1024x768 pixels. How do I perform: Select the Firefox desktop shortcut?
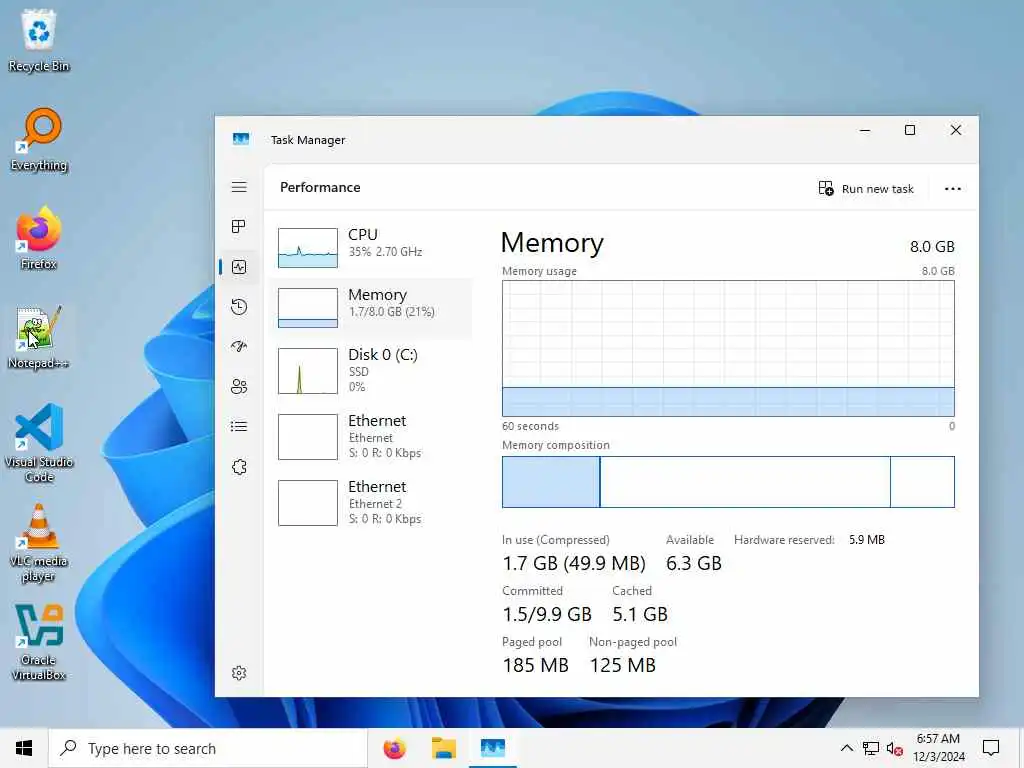(39, 238)
